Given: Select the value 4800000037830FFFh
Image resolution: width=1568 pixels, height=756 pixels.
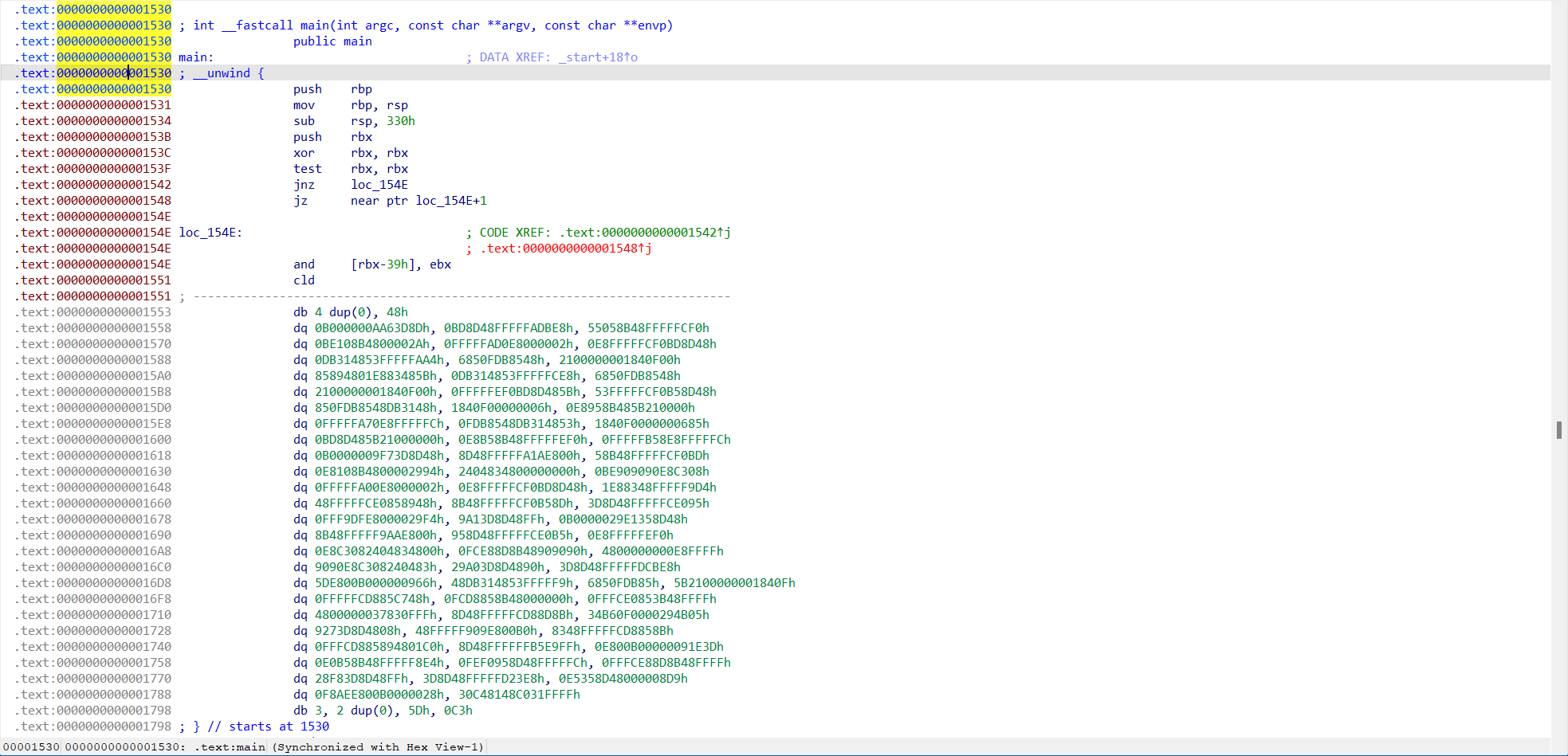Looking at the screenshot, I should click(375, 615).
